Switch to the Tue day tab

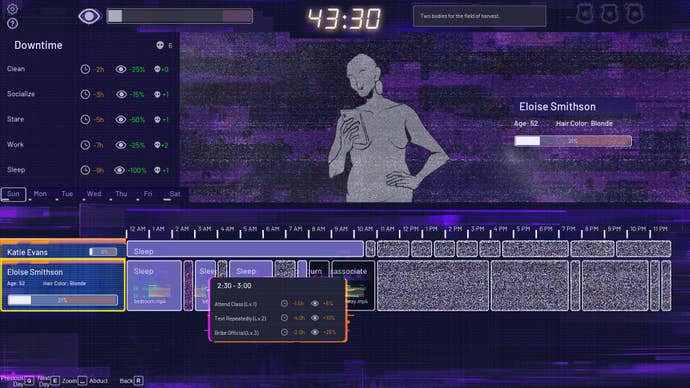click(67, 194)
